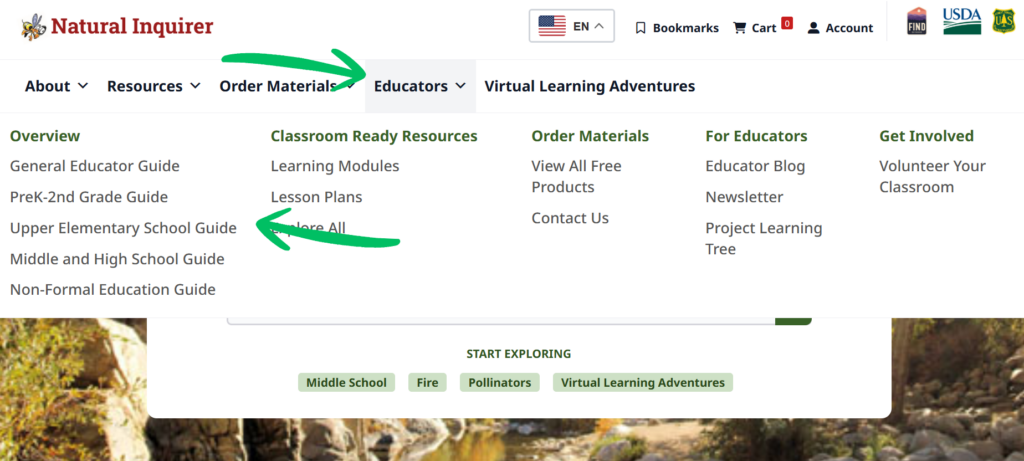Click the Natural Inquirer bee logo
This screenshot has width=1024, height=461.
(33, 27)
